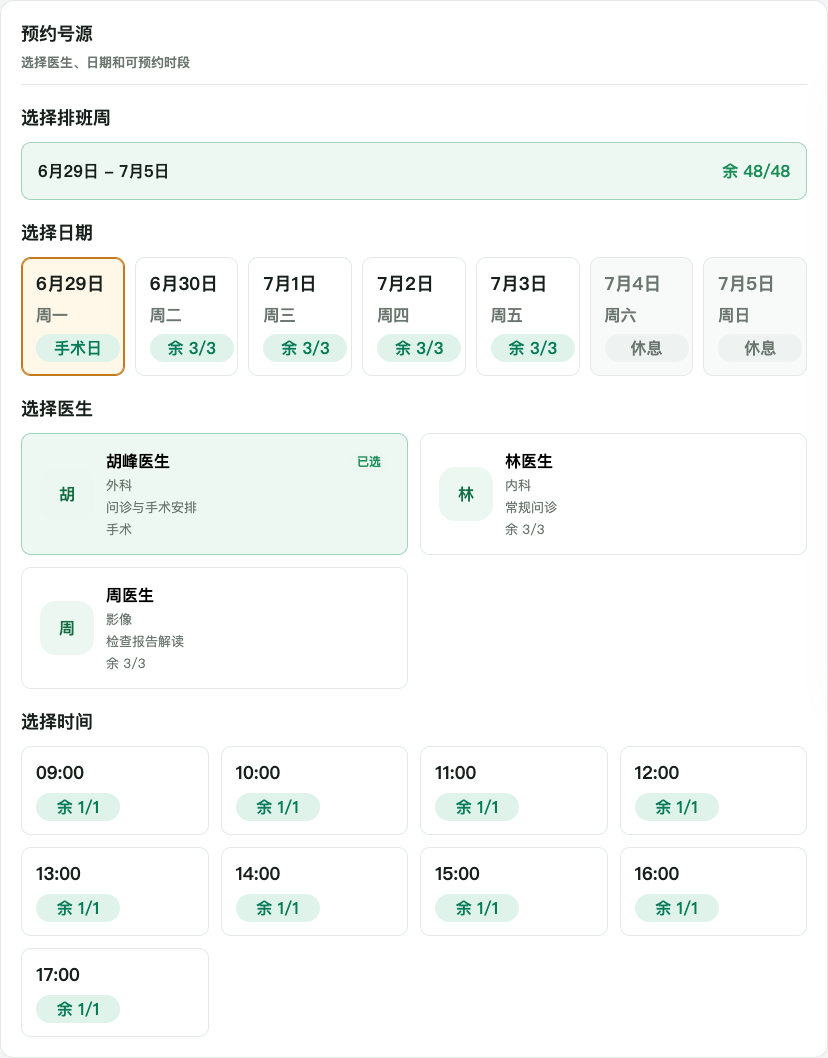The height and width of the screenshot is (1058, 828).
Task: Pick the 7月1日 周三 date card
Action: click(x=300, y=316)
